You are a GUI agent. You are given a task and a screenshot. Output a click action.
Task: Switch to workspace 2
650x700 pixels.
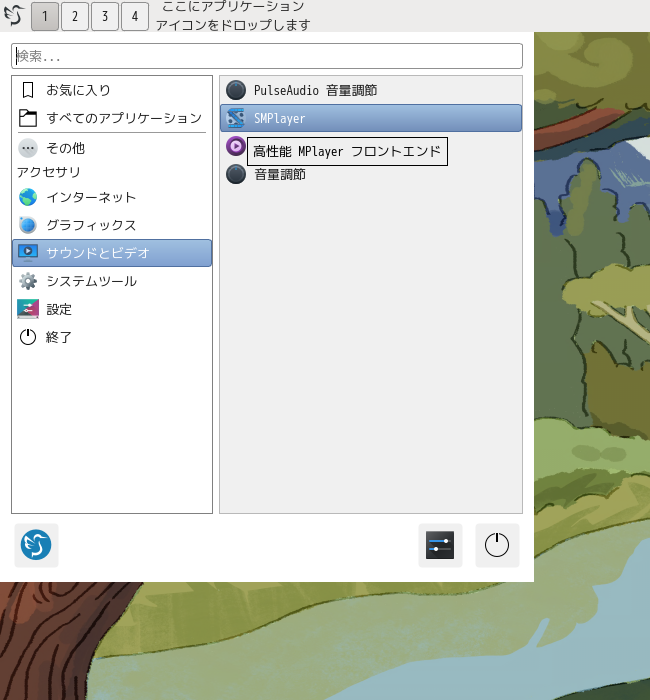[x=75, y=16]
